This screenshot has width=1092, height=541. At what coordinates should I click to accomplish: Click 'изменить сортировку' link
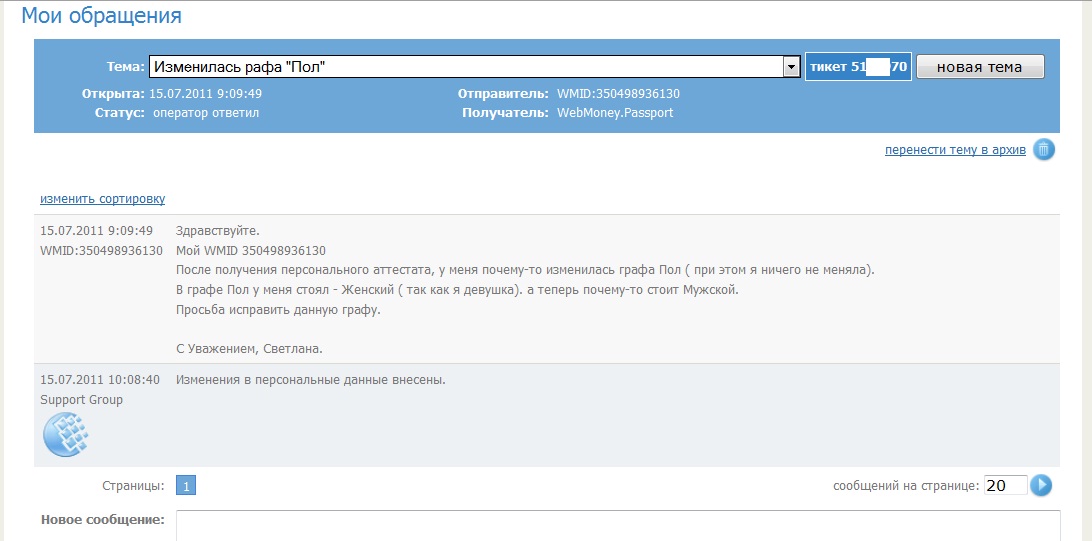point(102,199)
